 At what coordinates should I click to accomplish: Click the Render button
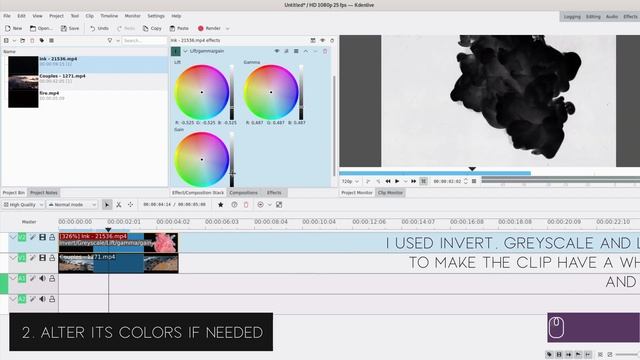pos(209,29)
